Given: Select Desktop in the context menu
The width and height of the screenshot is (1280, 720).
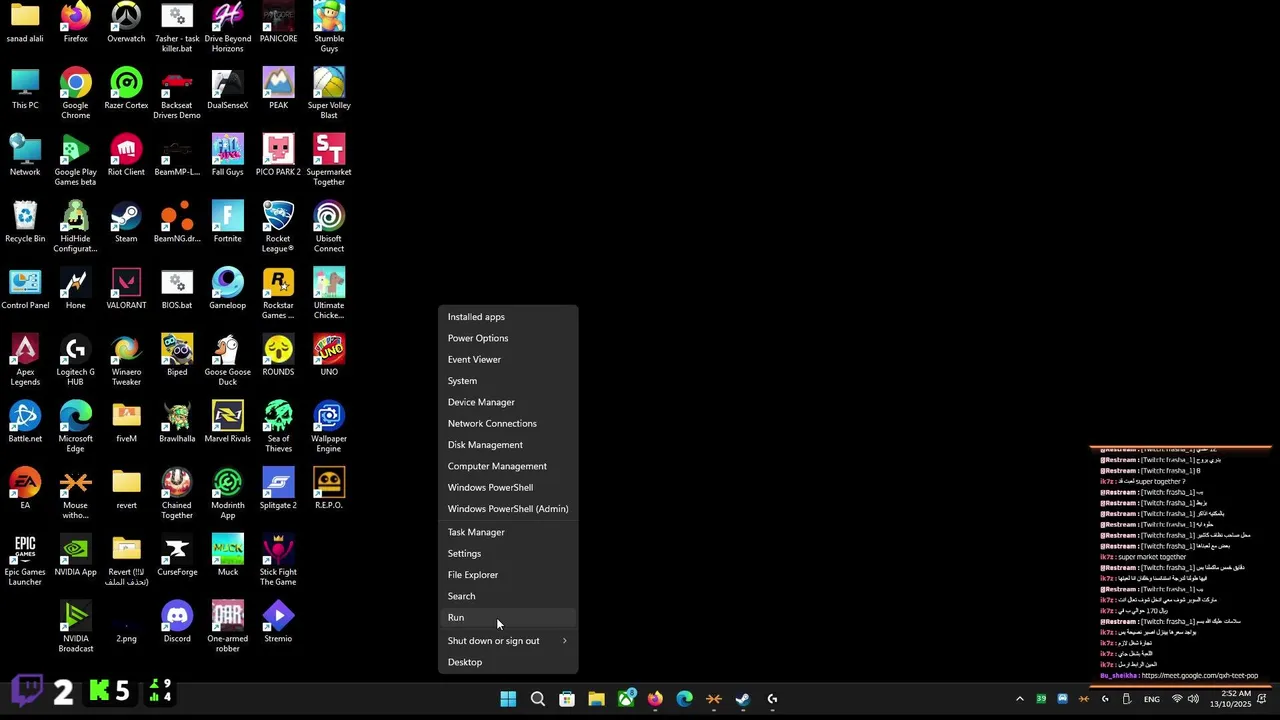Looking at the screenshot, I should tap(508, 662).
